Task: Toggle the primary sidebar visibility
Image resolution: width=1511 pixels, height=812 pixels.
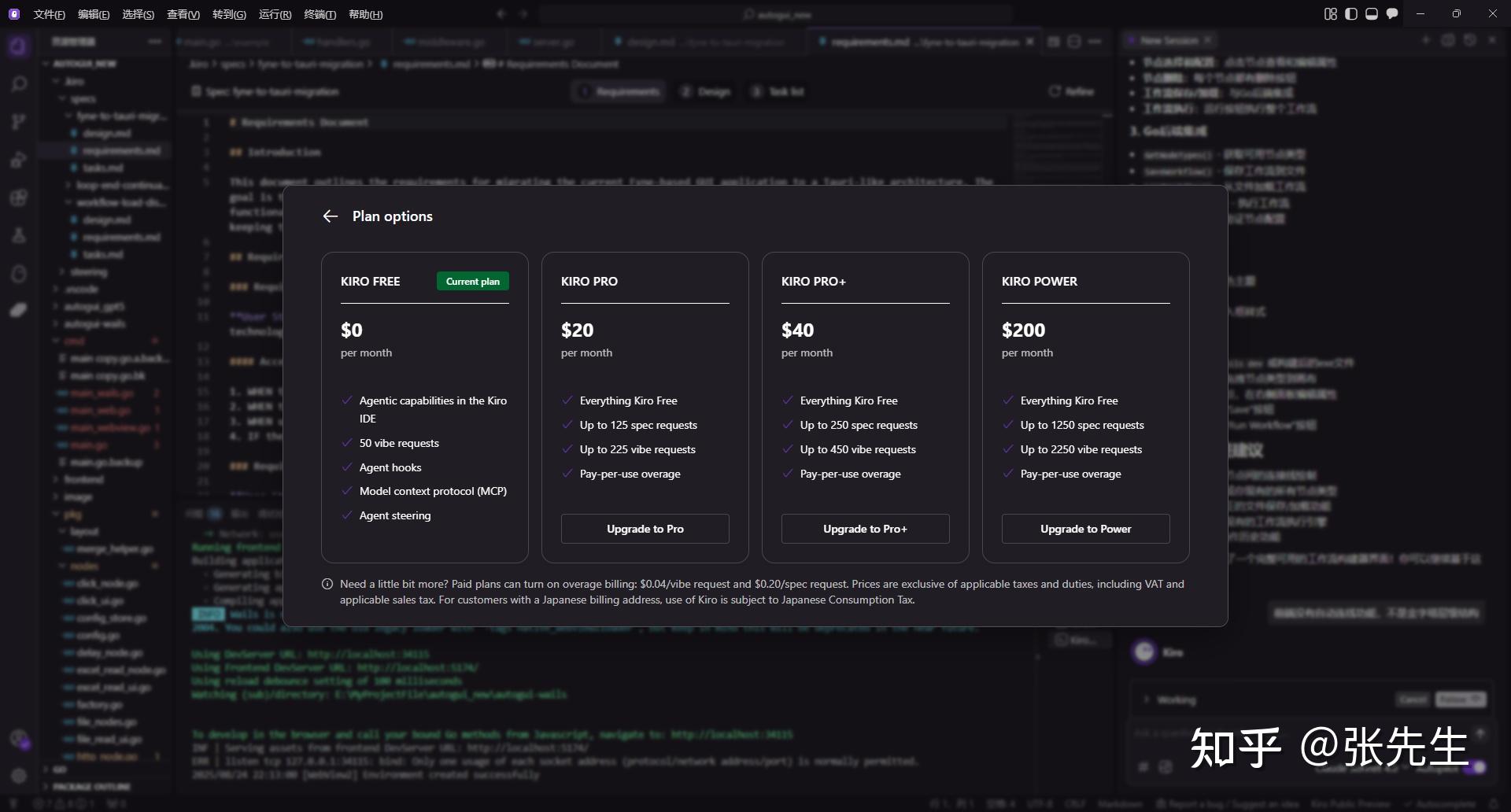Action: click(1351, 14)
